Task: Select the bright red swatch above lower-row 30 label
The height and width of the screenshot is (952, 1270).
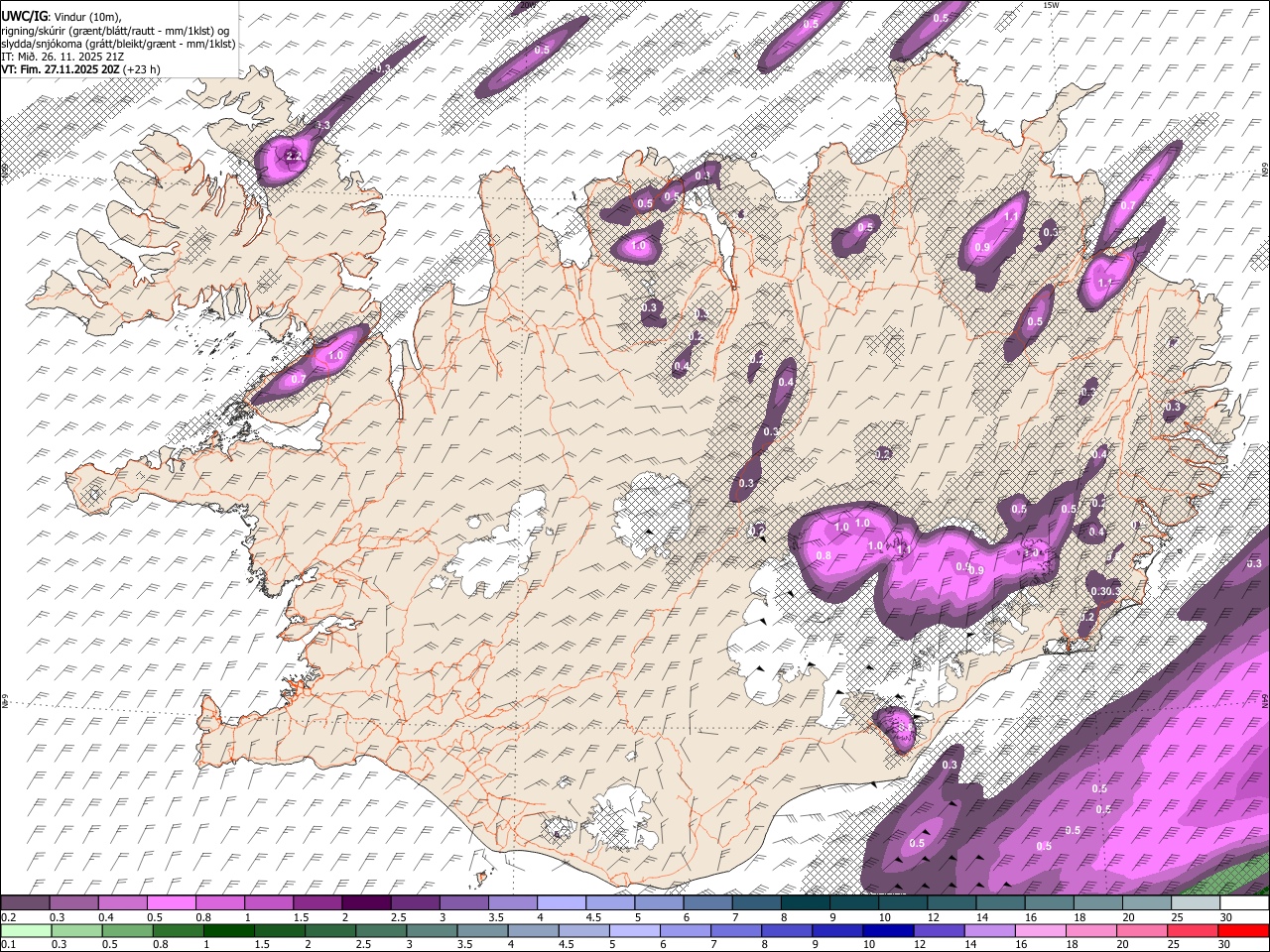Action: tap(1243, 930)
